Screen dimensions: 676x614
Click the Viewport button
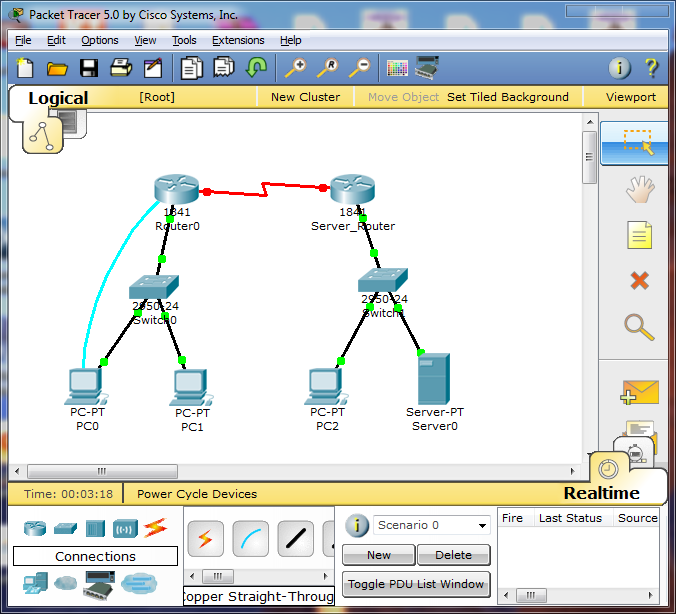point(631,97)
